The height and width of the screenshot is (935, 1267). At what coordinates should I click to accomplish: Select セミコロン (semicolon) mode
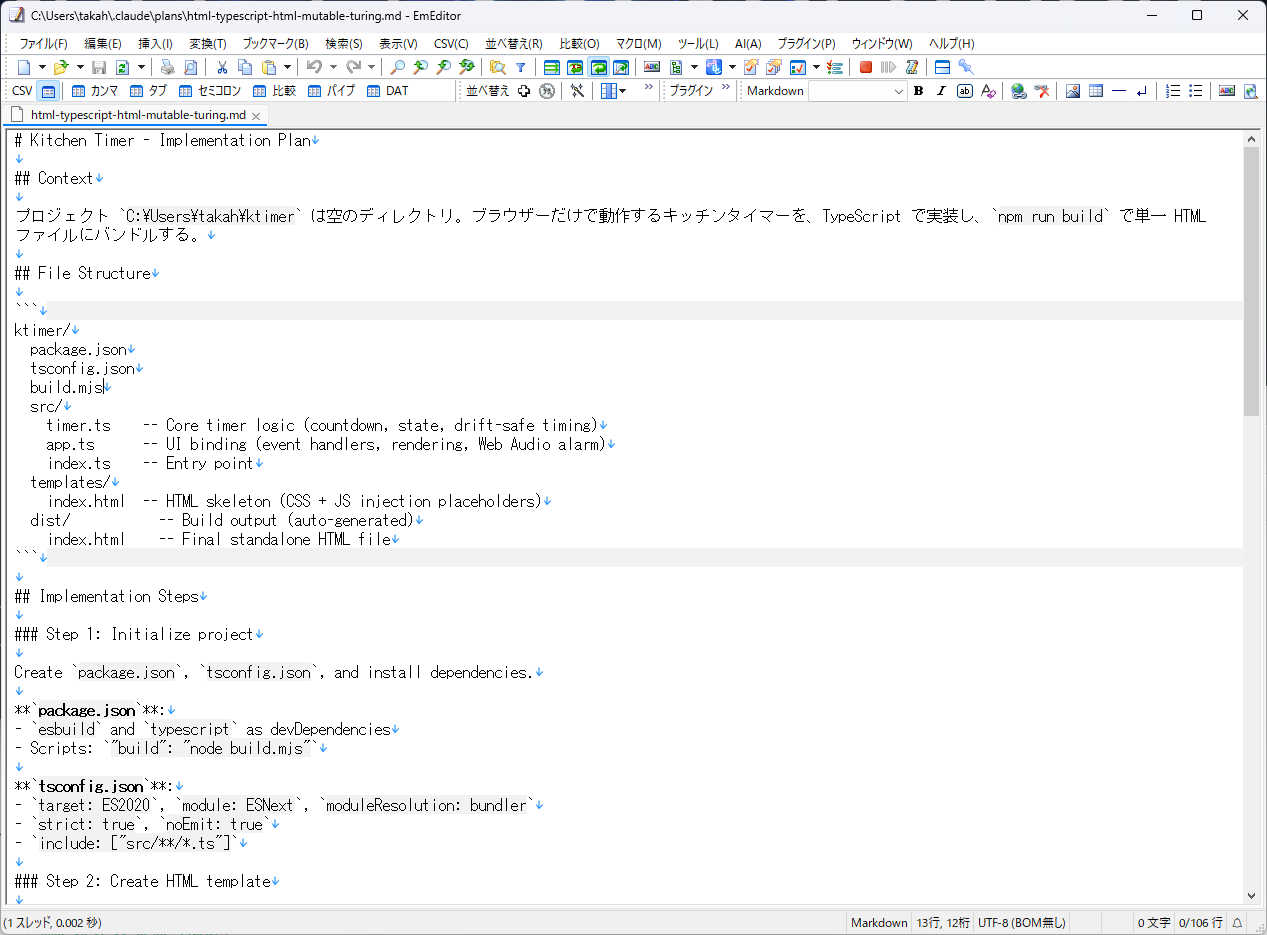click(x=210, y=91)
